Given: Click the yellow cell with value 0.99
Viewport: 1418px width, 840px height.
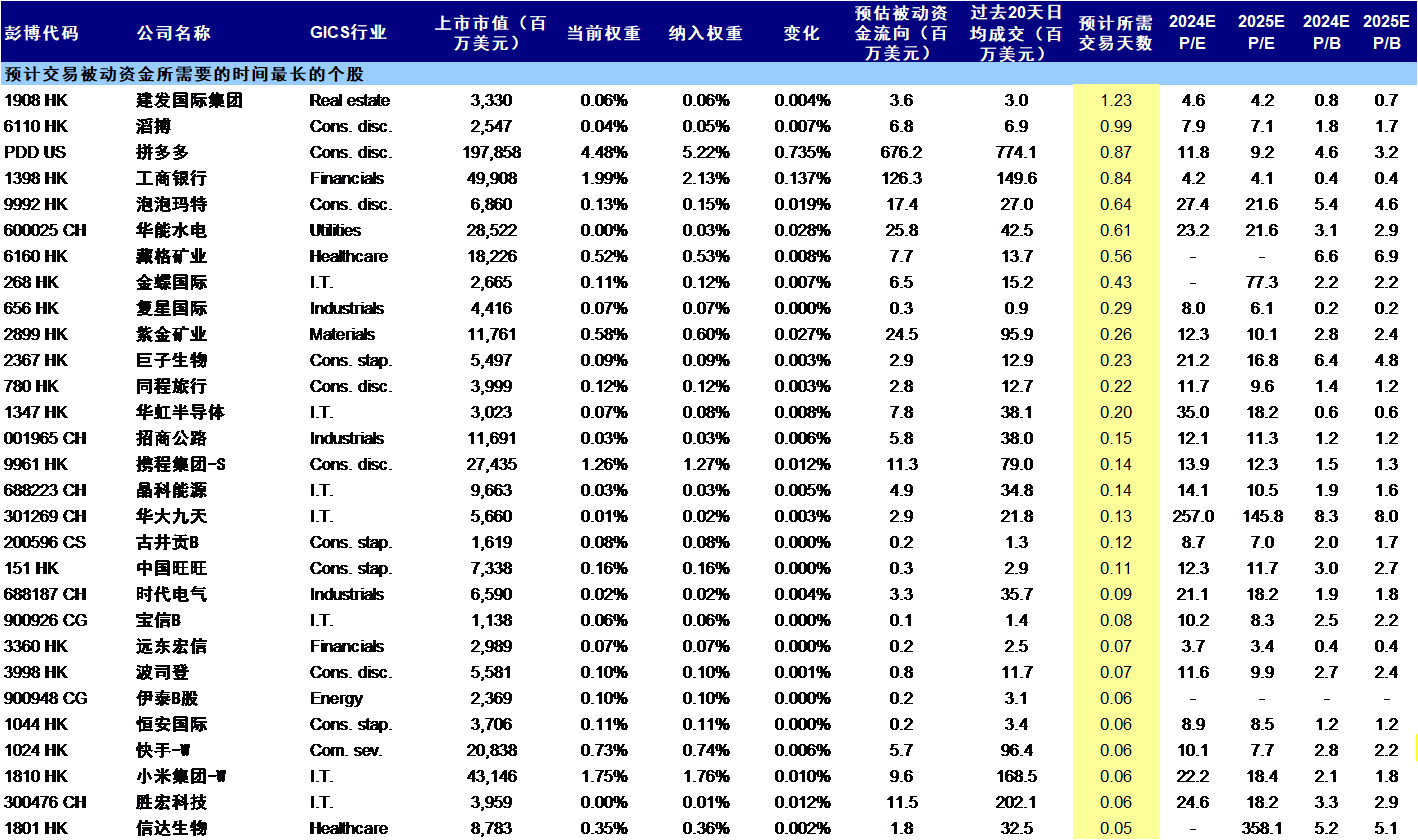Looking at the screenshot, I should tap(1116, 126).
